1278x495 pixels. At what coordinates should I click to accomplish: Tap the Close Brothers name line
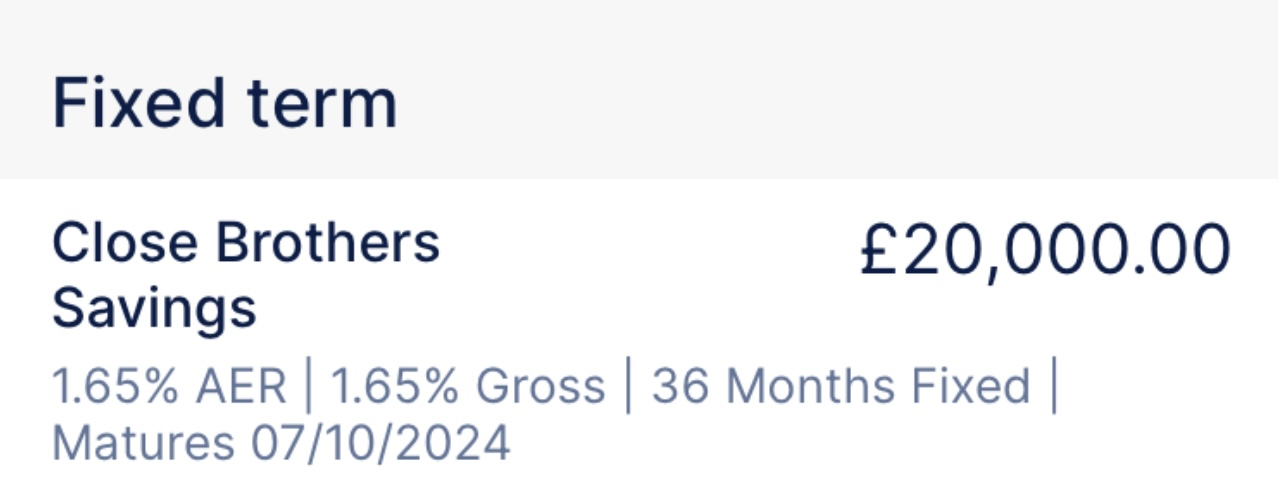click(x=246, y=244)
